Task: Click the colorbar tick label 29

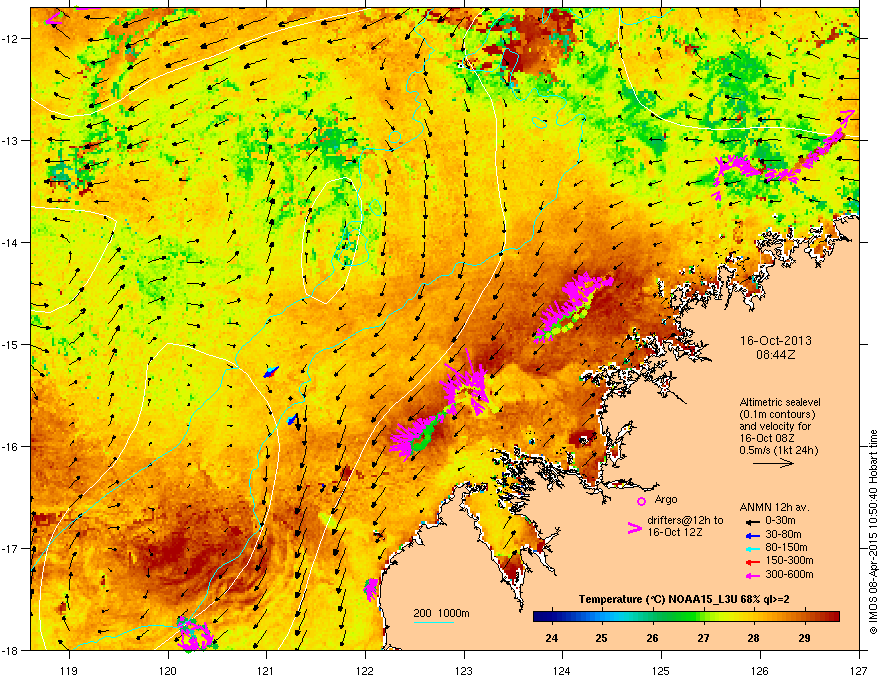Action: [x=804, y=638]
